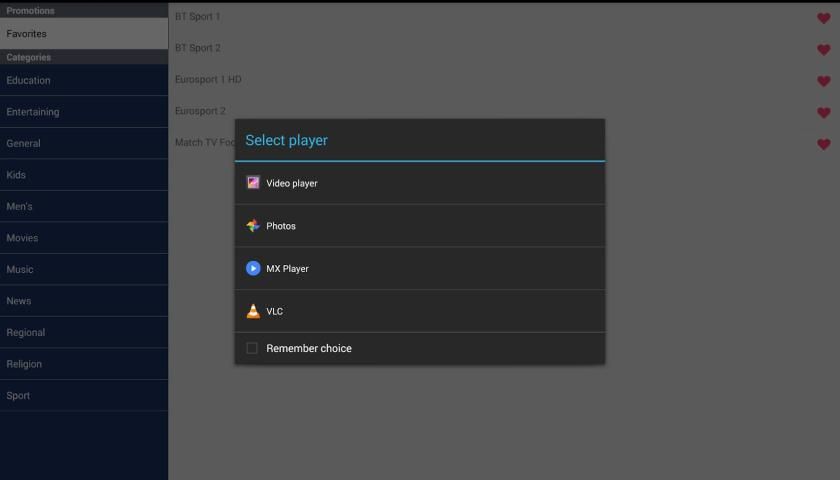The image size is (840, 480).
Task: Toggle the Match TV channel heart
Action: click(x=824, y=144)
